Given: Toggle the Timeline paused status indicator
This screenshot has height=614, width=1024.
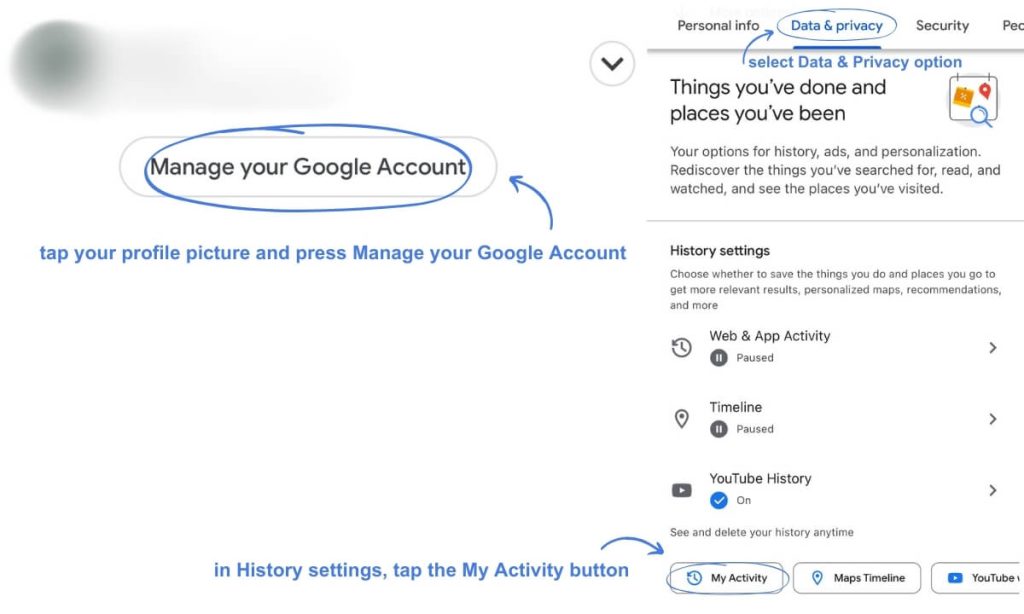Looking at the screenshot, I should 718,429.
